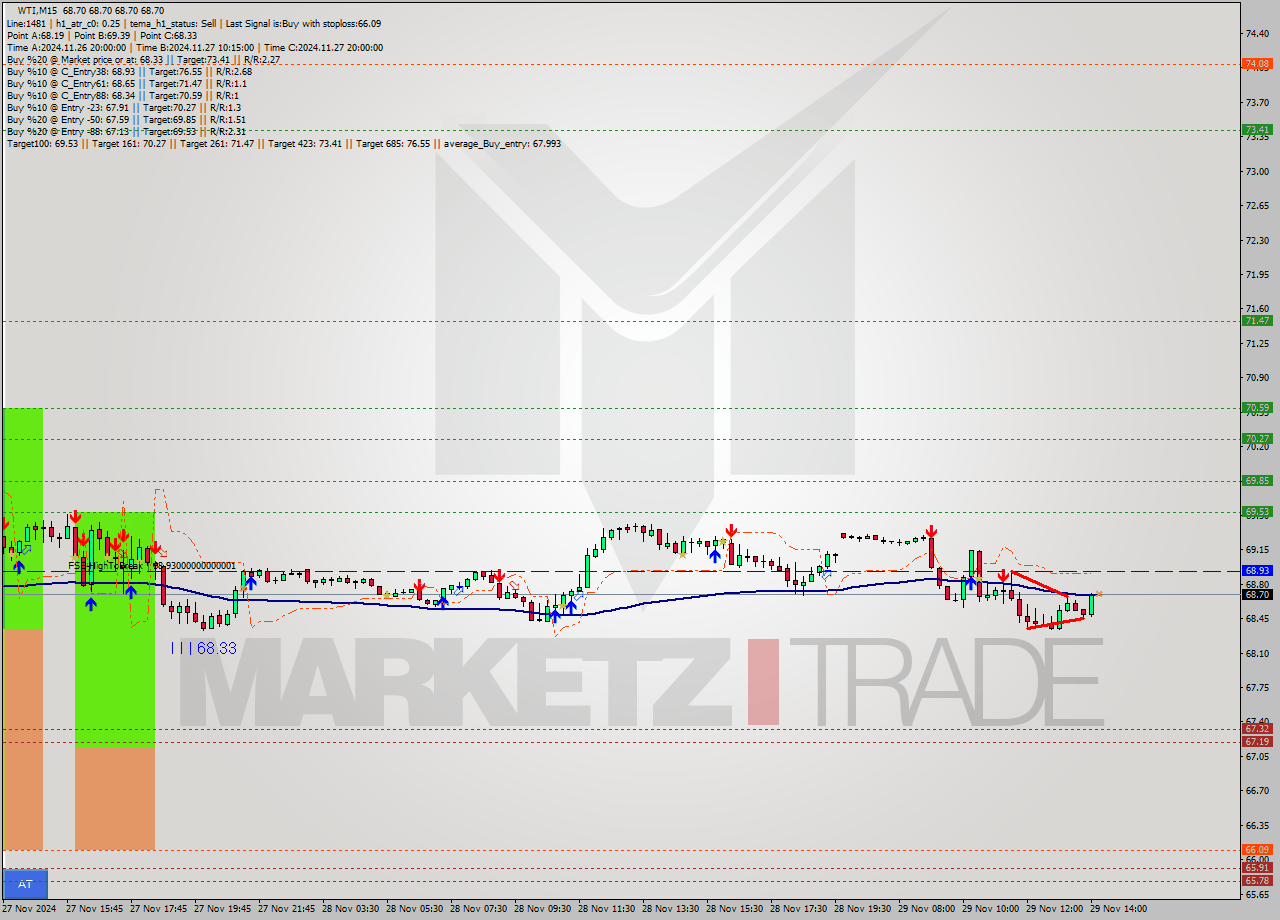The height and width of the screenshot is (920, 1280).
Task: Click the 'Buy %10 @ C_Entry61: 68.65' line
Action: pos(126,83)
